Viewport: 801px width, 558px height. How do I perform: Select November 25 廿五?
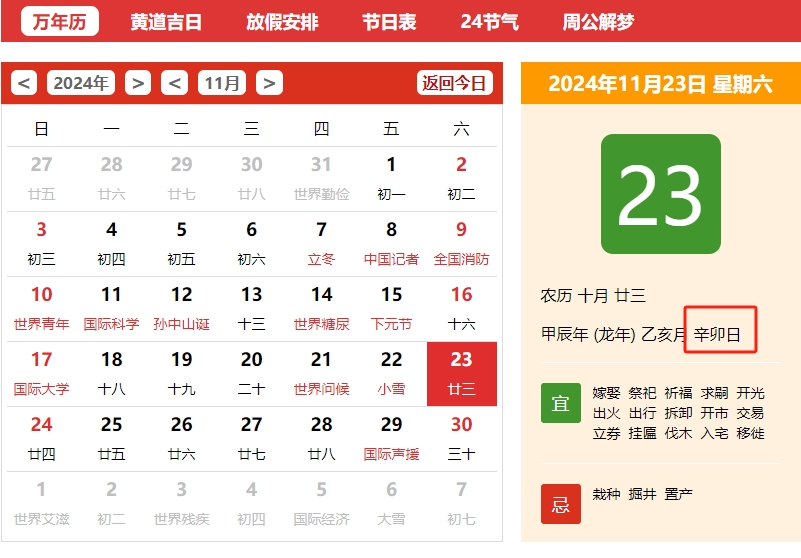tap(111, 439)
